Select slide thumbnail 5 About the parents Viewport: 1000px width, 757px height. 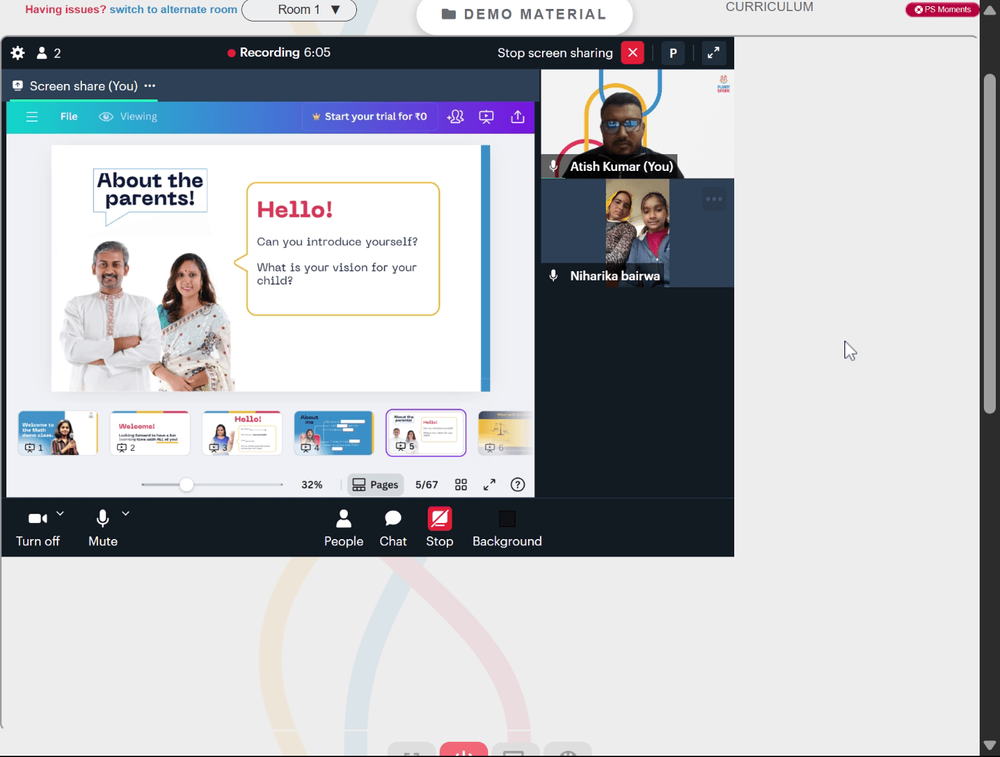[426, 433]
